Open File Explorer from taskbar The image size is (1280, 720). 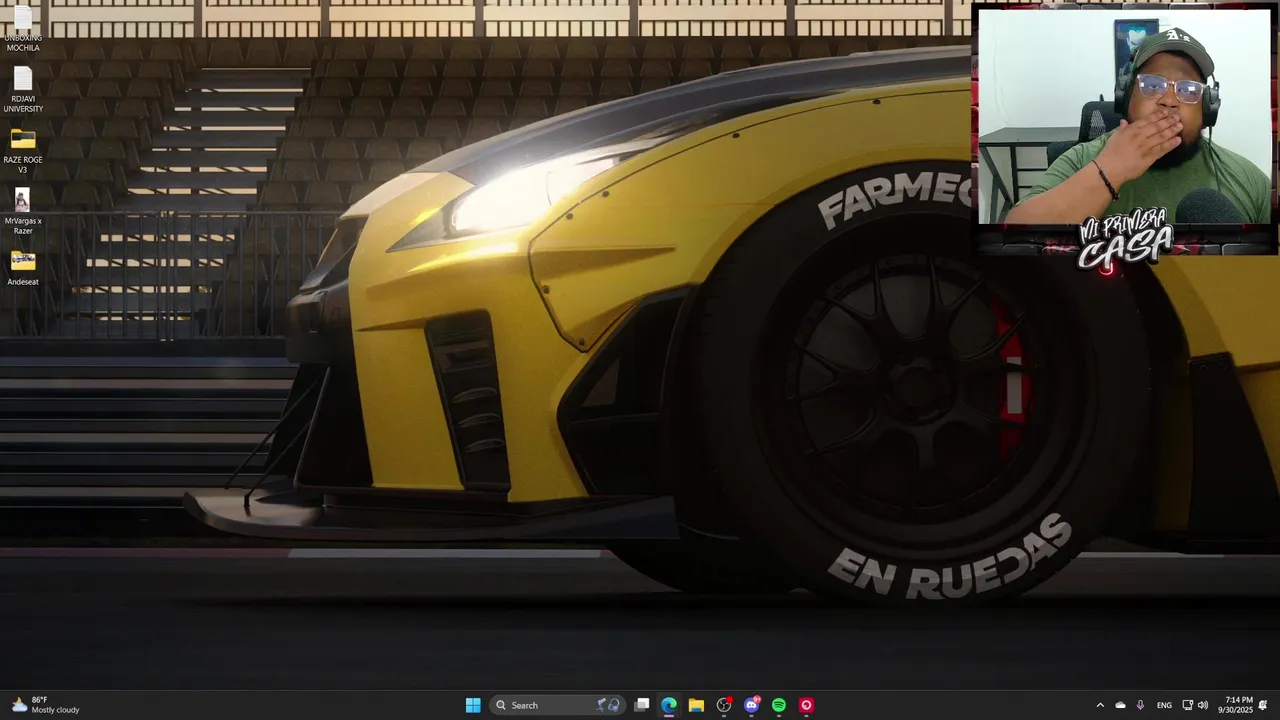tap(696, 705)
